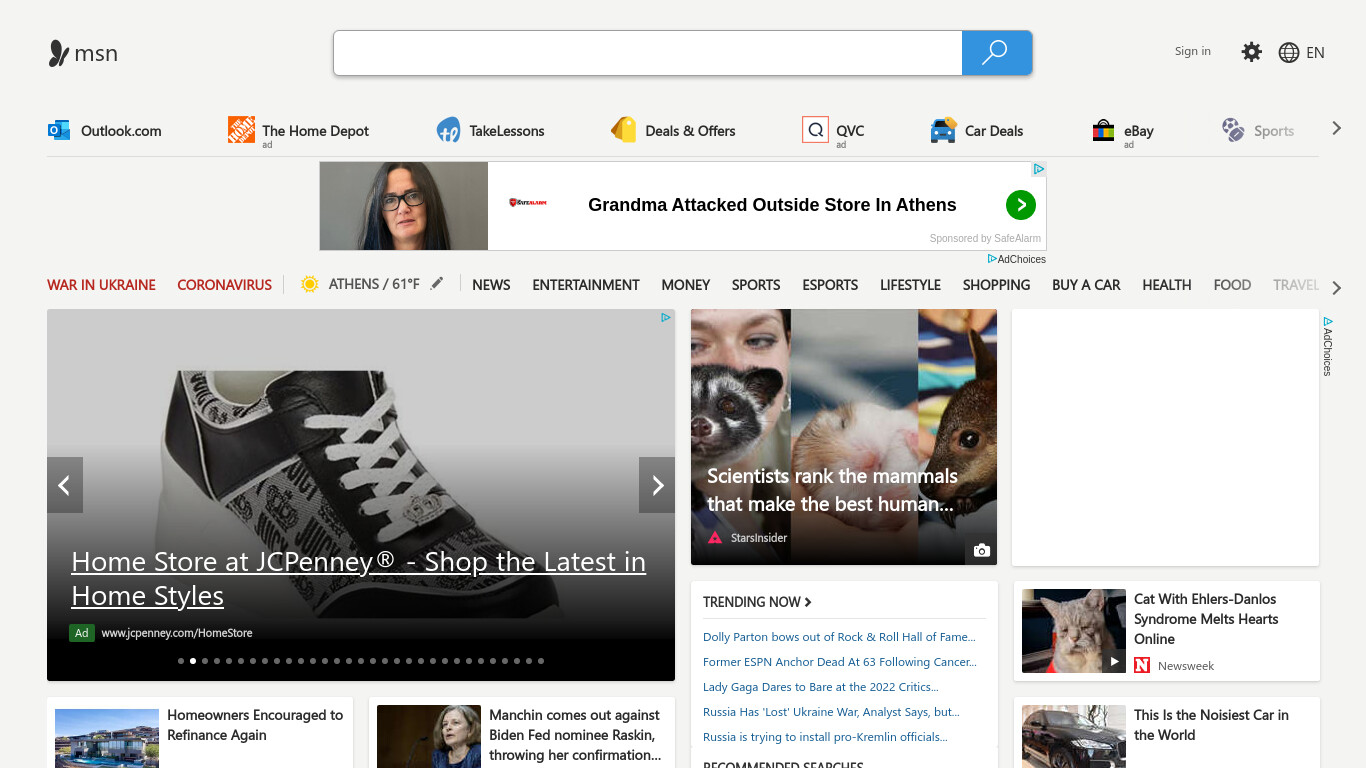Open Former ESPN Anchor Dead trending link
The width and height of the screenshot is (1366, 768).
click(x=840, y=662)
